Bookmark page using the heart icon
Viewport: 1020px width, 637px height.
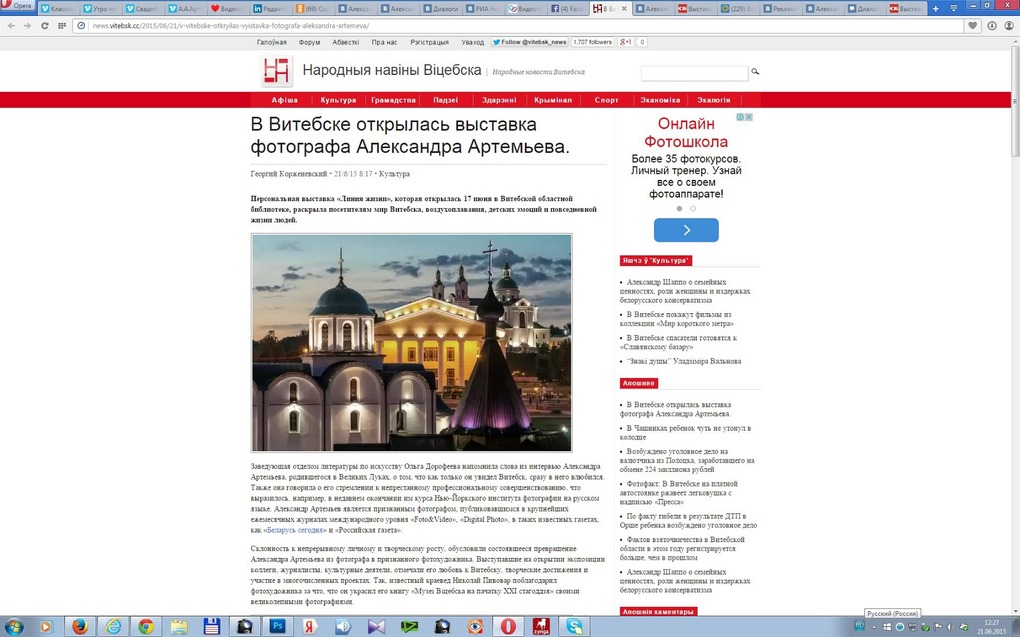[973, 26]
